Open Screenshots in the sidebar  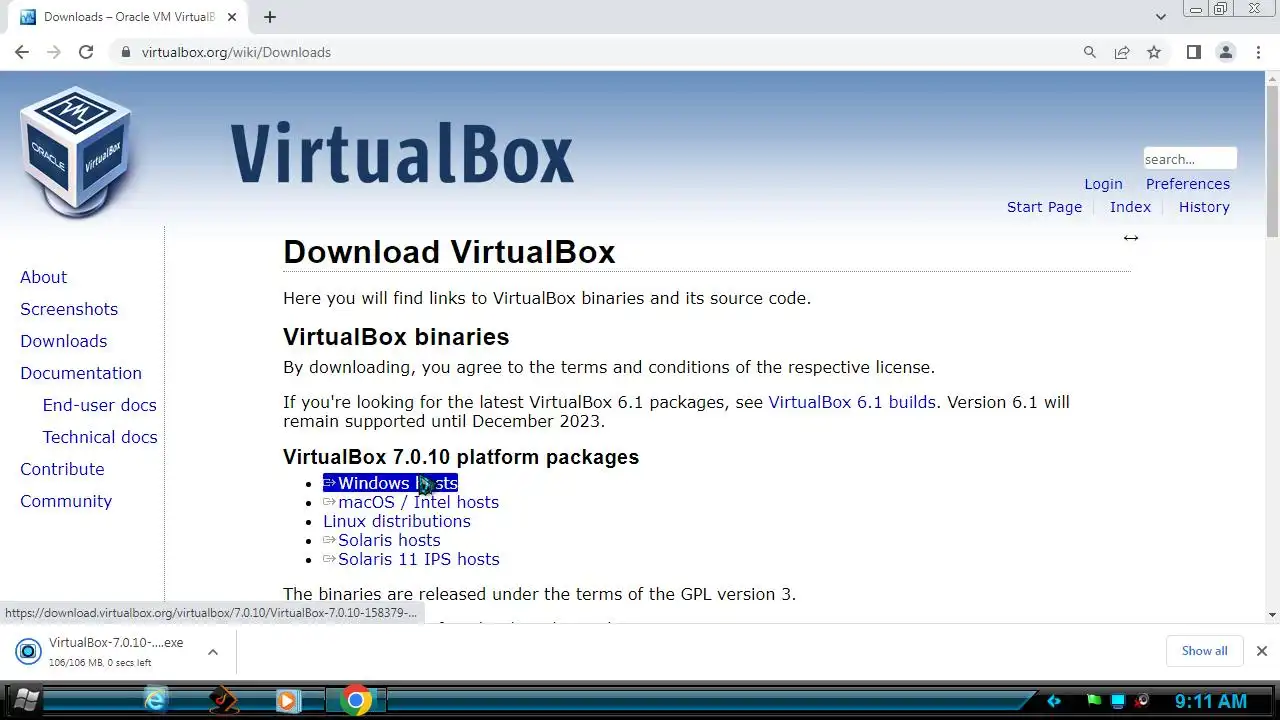[x=69, y=309]
